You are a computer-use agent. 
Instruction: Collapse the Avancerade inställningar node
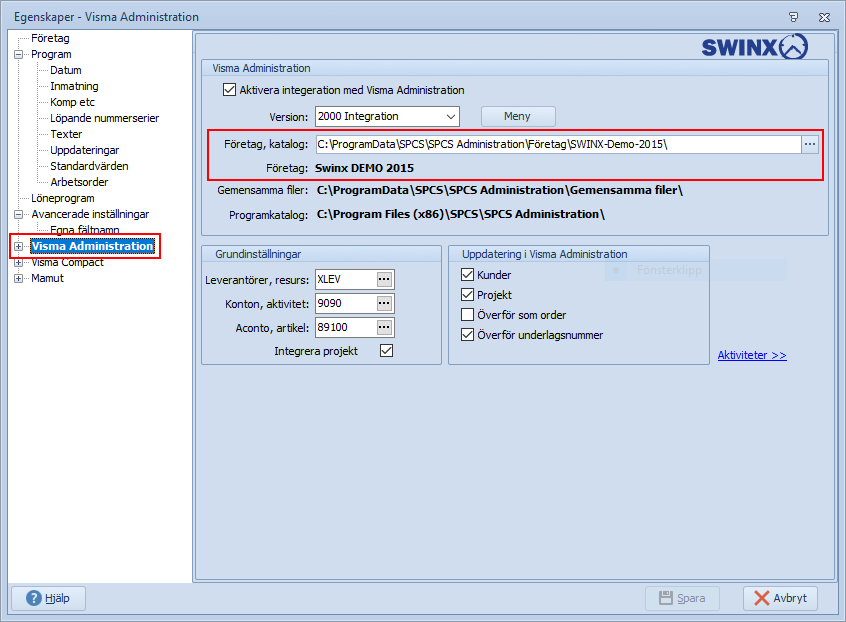point(18,214)
